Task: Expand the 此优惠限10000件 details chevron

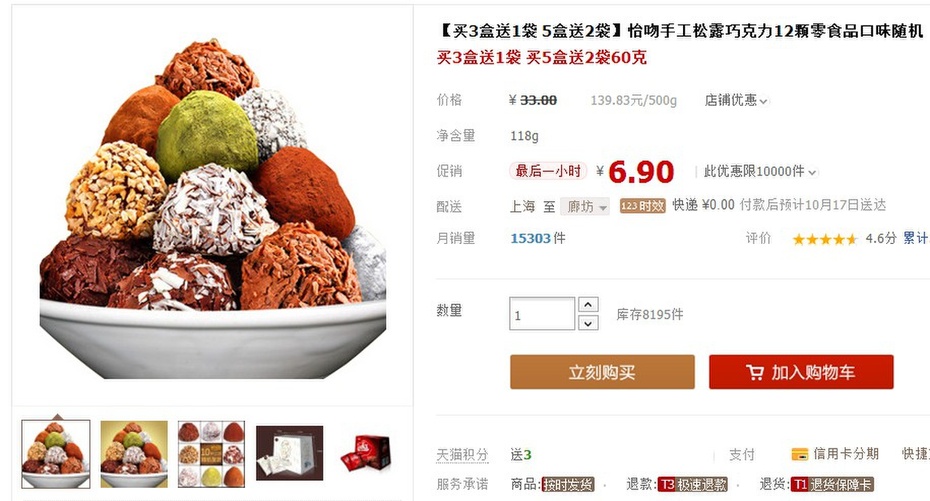Action: [813, 173]
